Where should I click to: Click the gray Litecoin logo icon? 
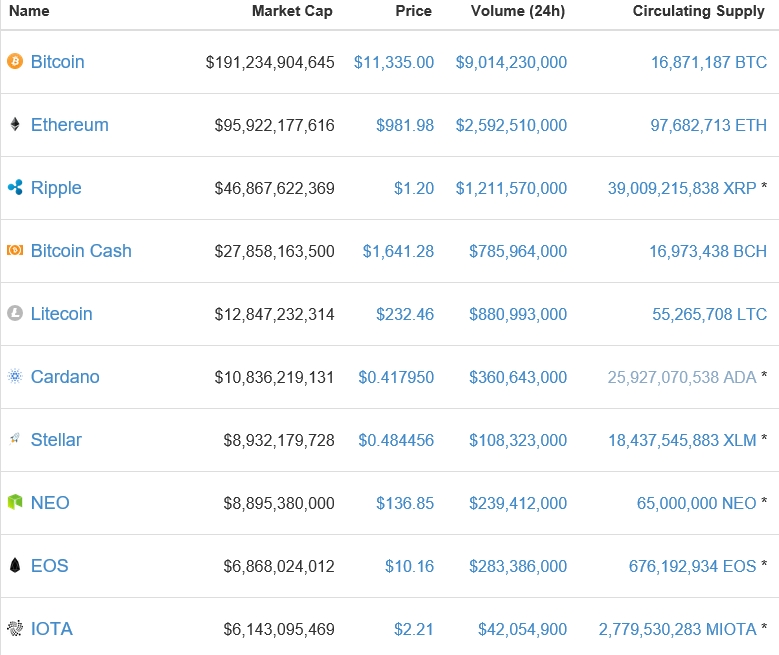(15, 314)
